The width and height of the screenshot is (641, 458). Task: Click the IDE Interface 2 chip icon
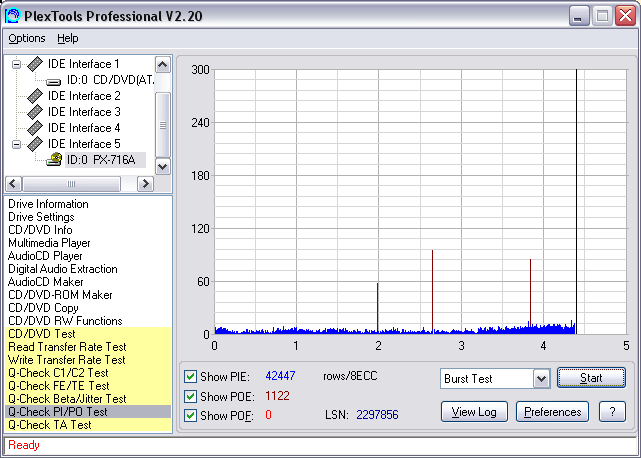point(35,96)
